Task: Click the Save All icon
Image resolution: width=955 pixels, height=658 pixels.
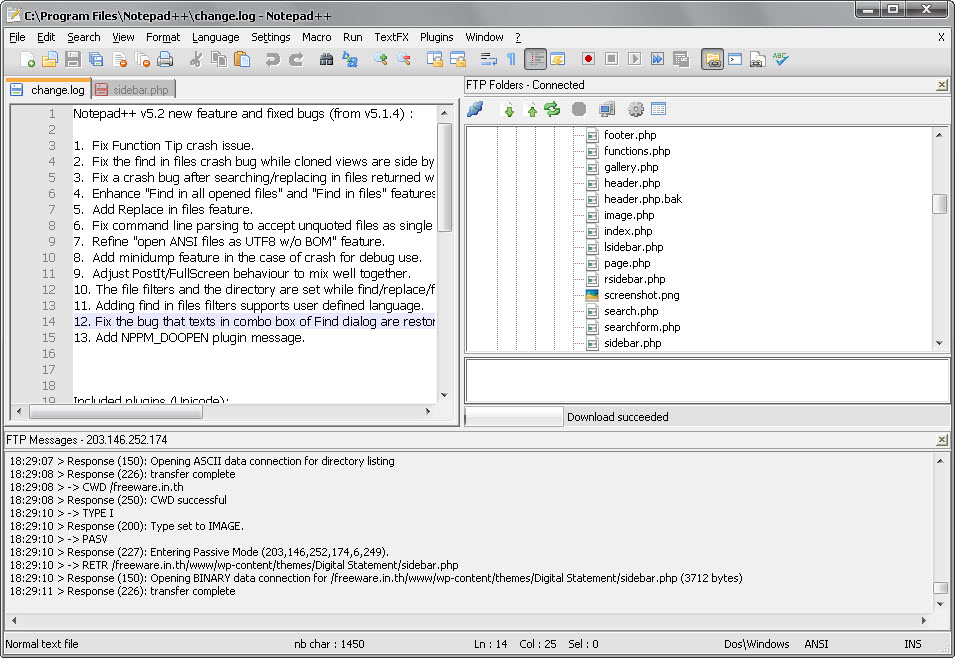Action: tap(96, 59)
